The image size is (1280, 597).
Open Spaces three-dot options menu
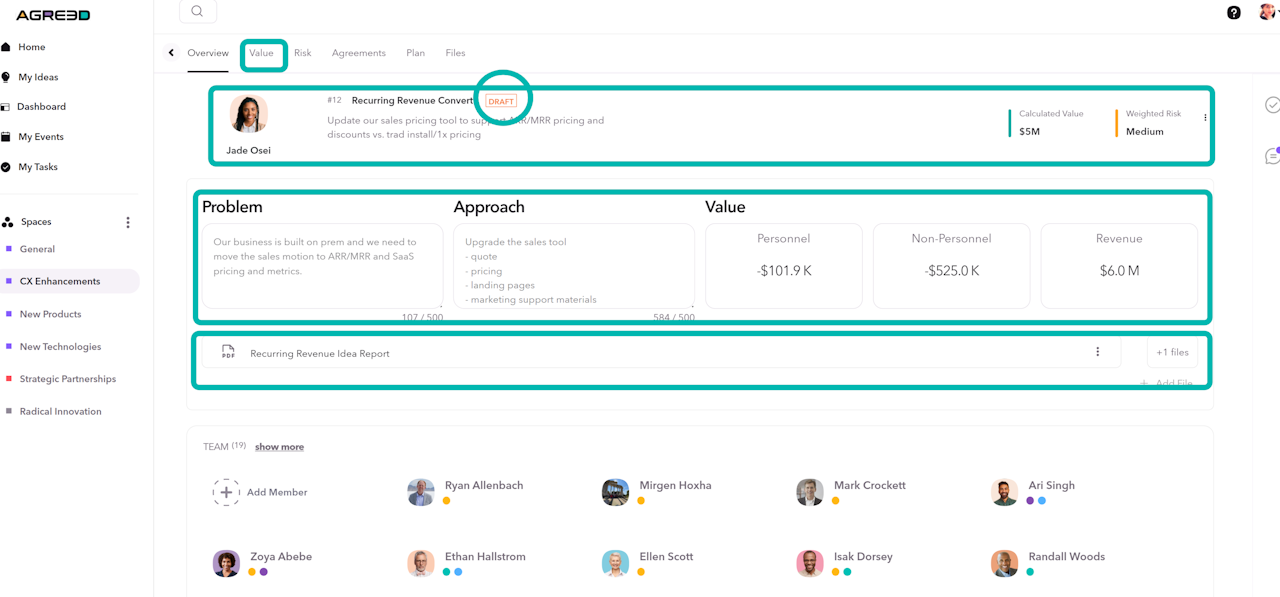[x=128, y=222]
